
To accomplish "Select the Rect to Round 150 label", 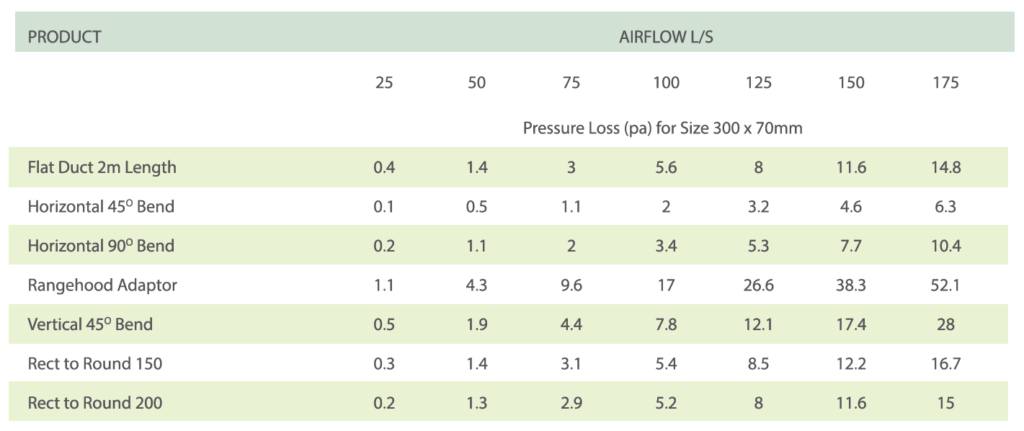I will (x=95, y=364).
